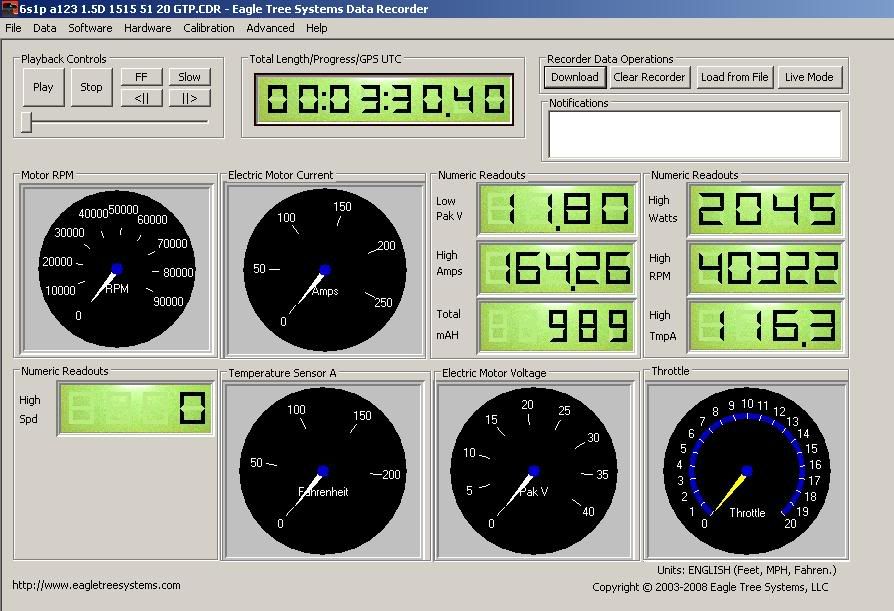
Task: Open the Advanced menu
Action: [270, 28]
